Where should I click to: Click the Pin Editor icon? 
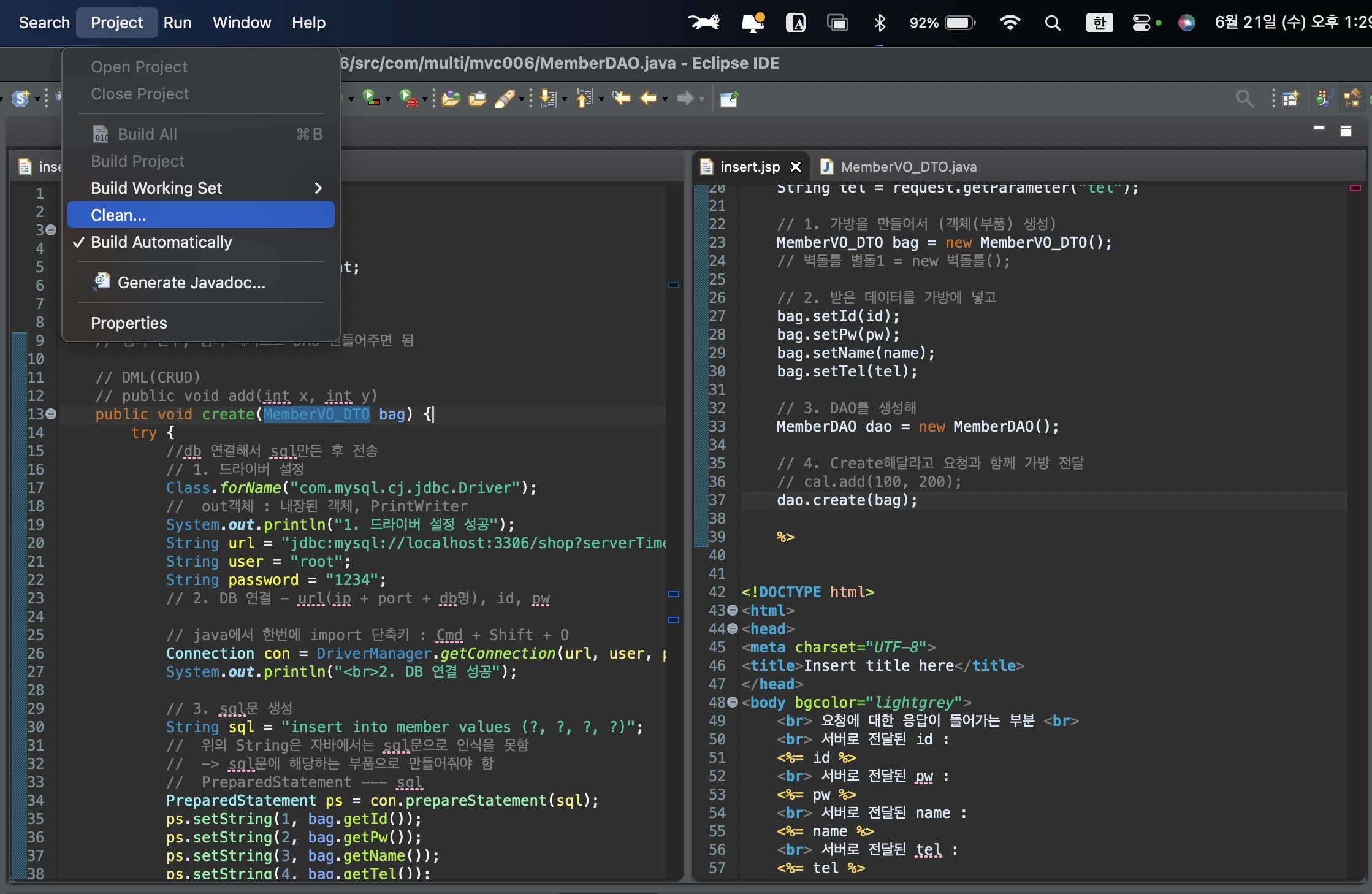pyautogui.click(x=729, y=98)
